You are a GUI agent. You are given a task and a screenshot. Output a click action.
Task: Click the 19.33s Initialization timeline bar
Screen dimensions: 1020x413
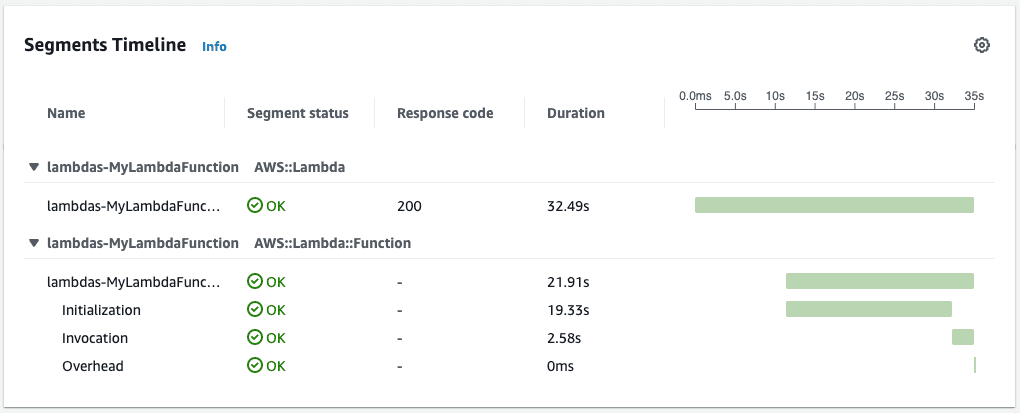coord(868,309)
